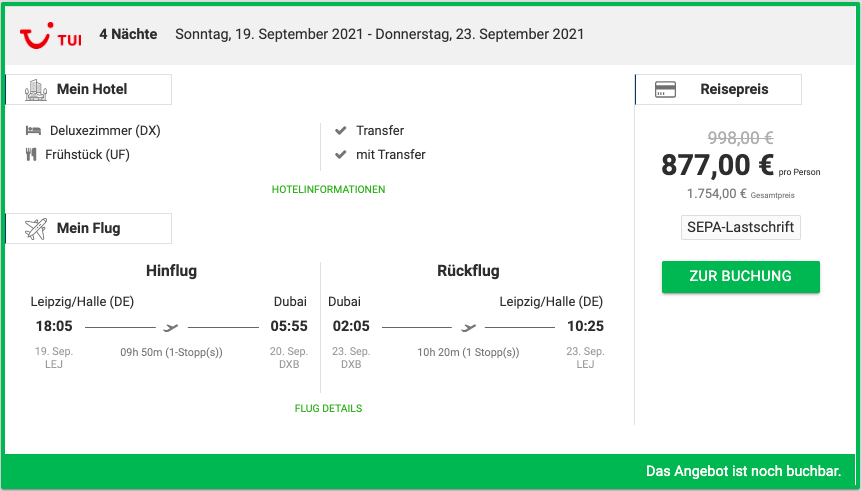Screen dimensions: 862x491
Task: Click the airplane icon beside Mein Flug
Action: coord(36,229)
